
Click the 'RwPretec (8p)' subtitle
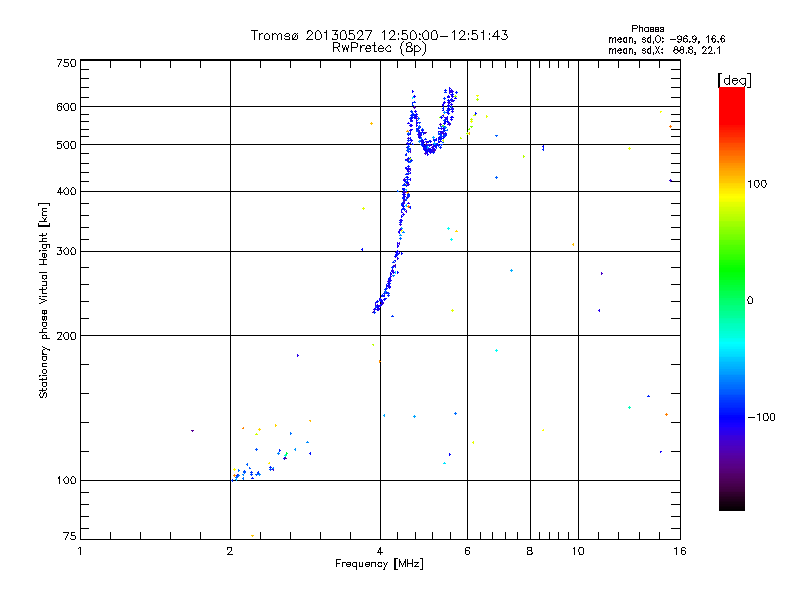tap(379, 48)
